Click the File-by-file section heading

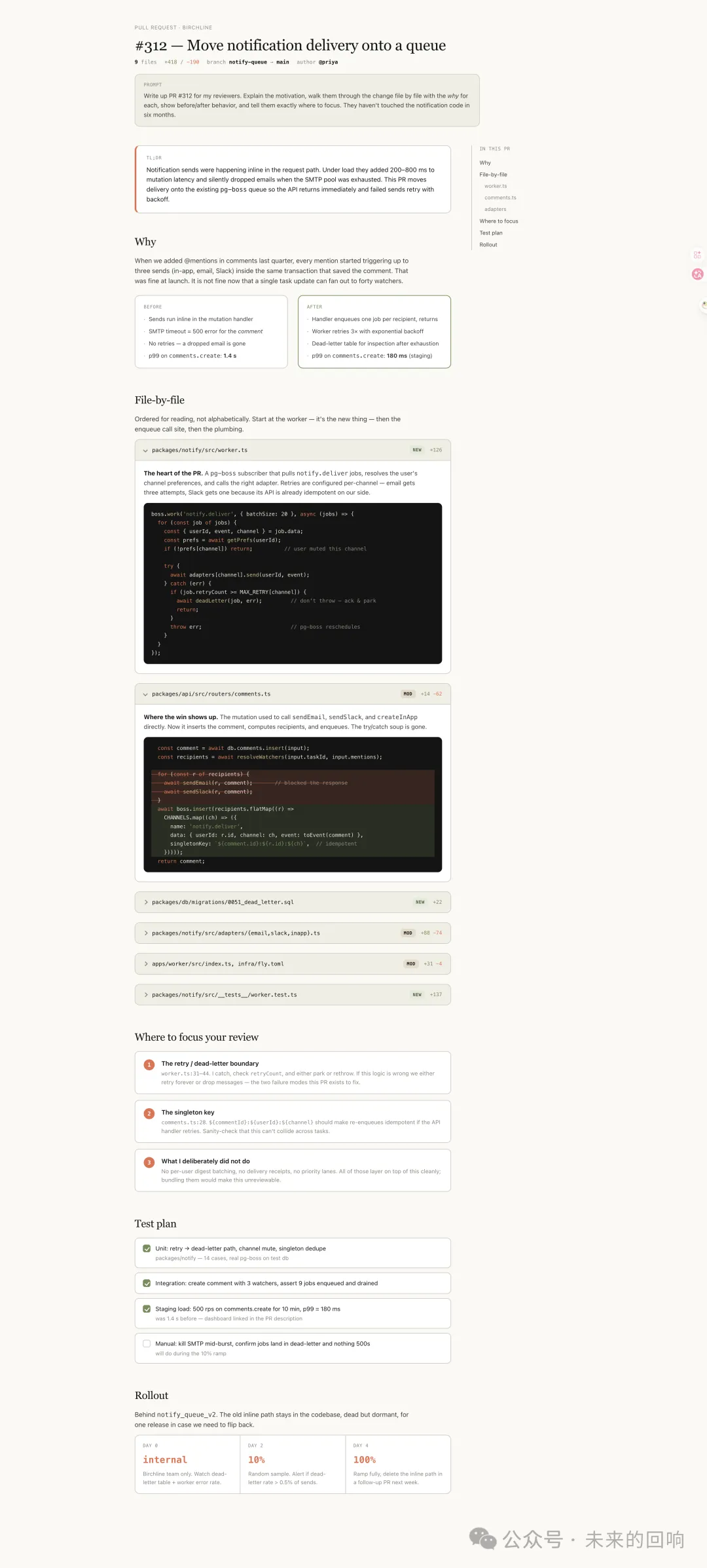(x=160, y=400)
